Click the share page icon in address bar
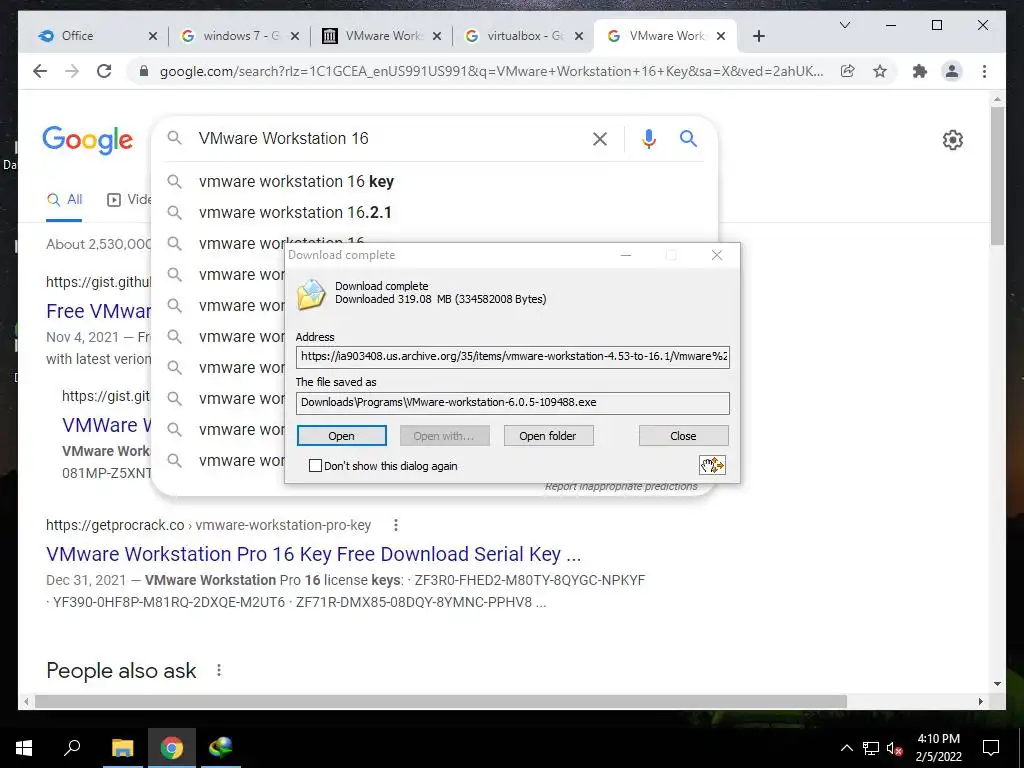 (x=848, y=71)
